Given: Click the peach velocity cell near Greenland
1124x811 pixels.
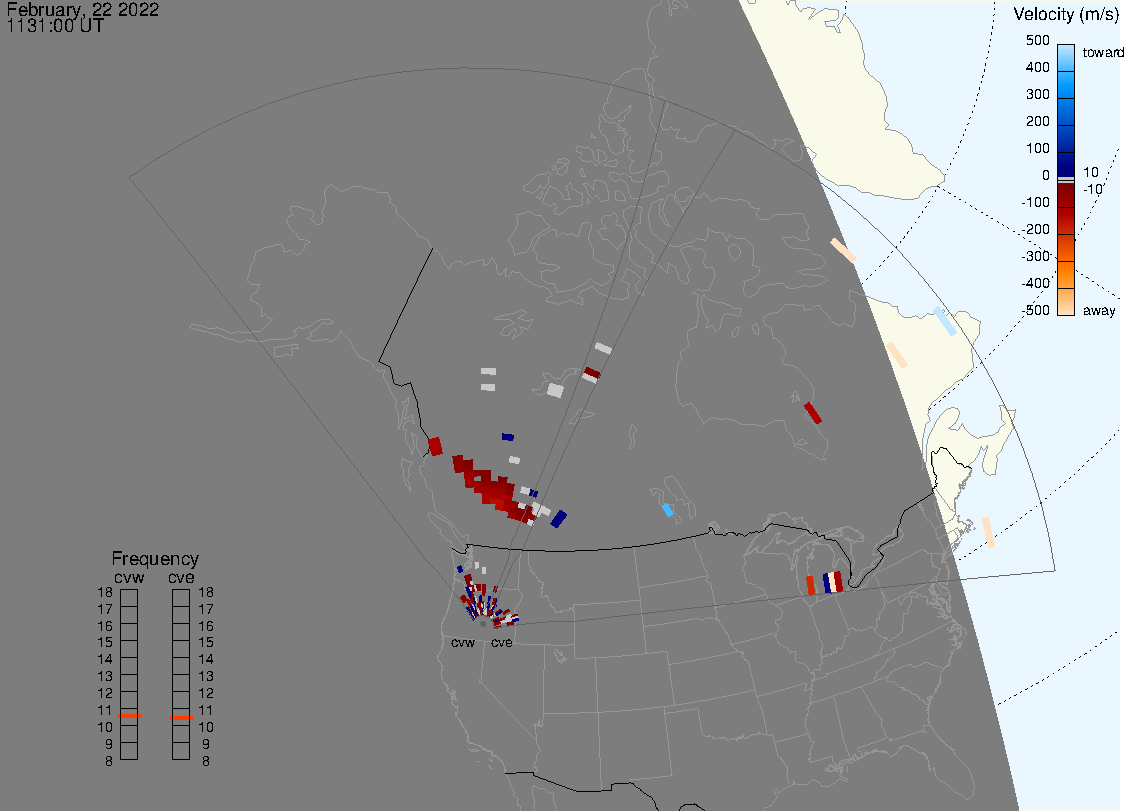Looking at the screenshot, I should pos(843,250).
